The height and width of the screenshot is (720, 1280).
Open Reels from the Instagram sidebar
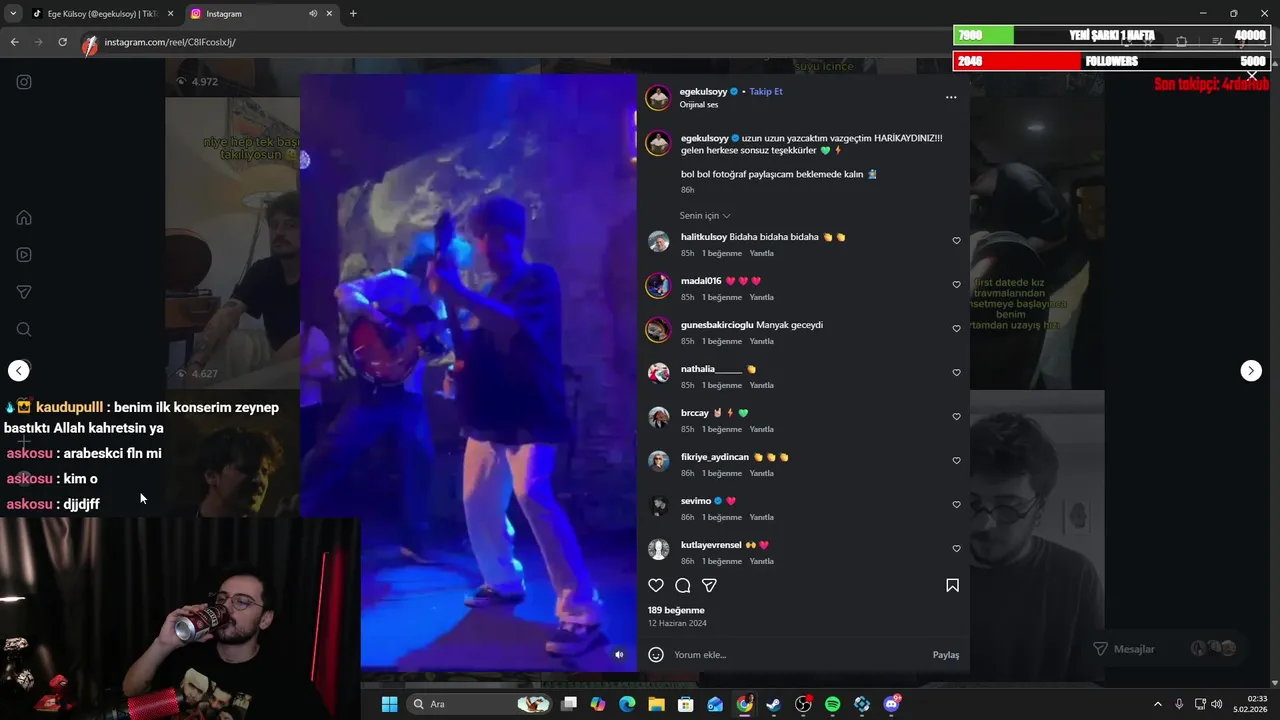24,255
